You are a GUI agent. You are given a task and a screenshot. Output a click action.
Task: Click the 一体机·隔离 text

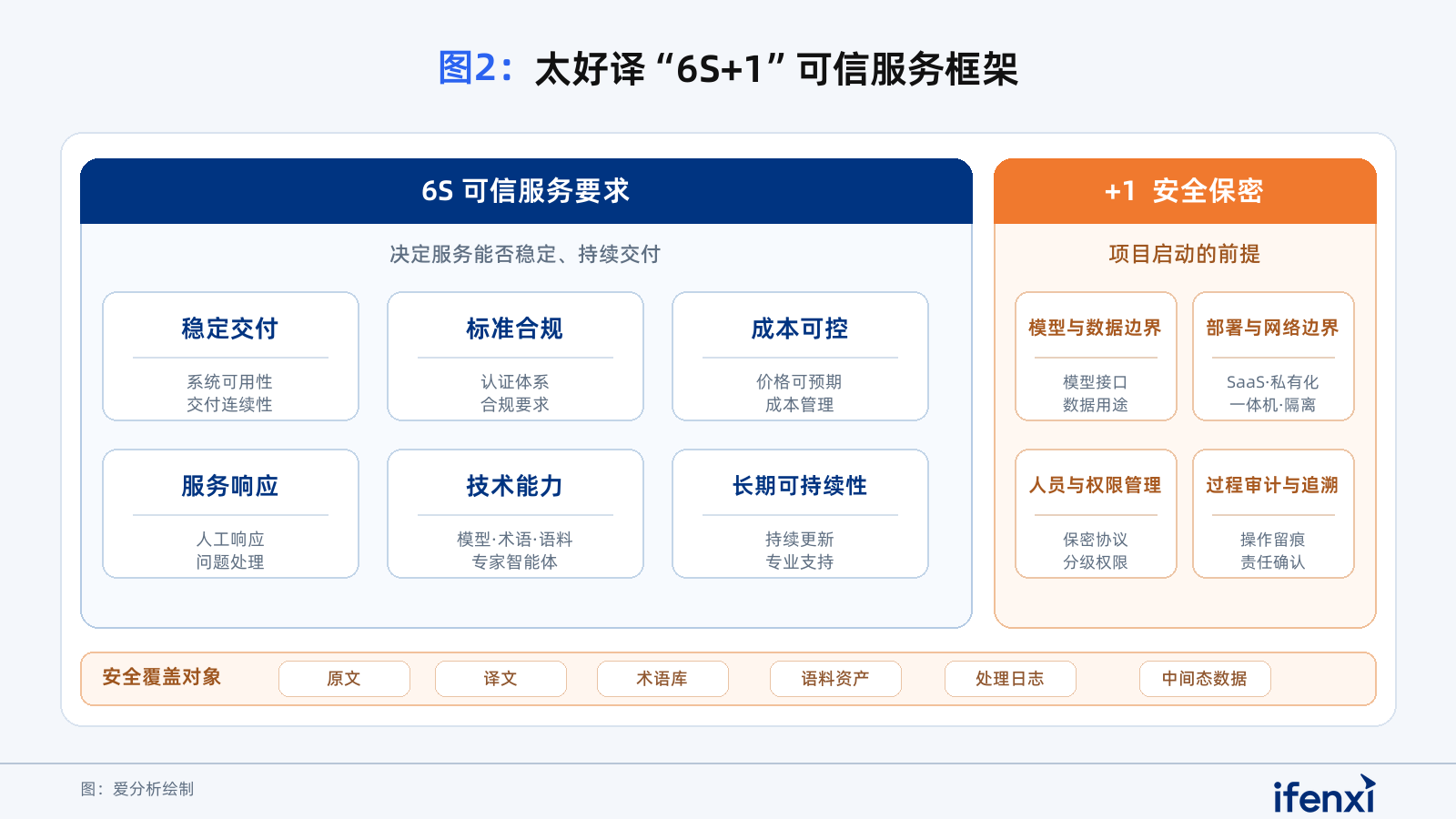pos(1273,405)
